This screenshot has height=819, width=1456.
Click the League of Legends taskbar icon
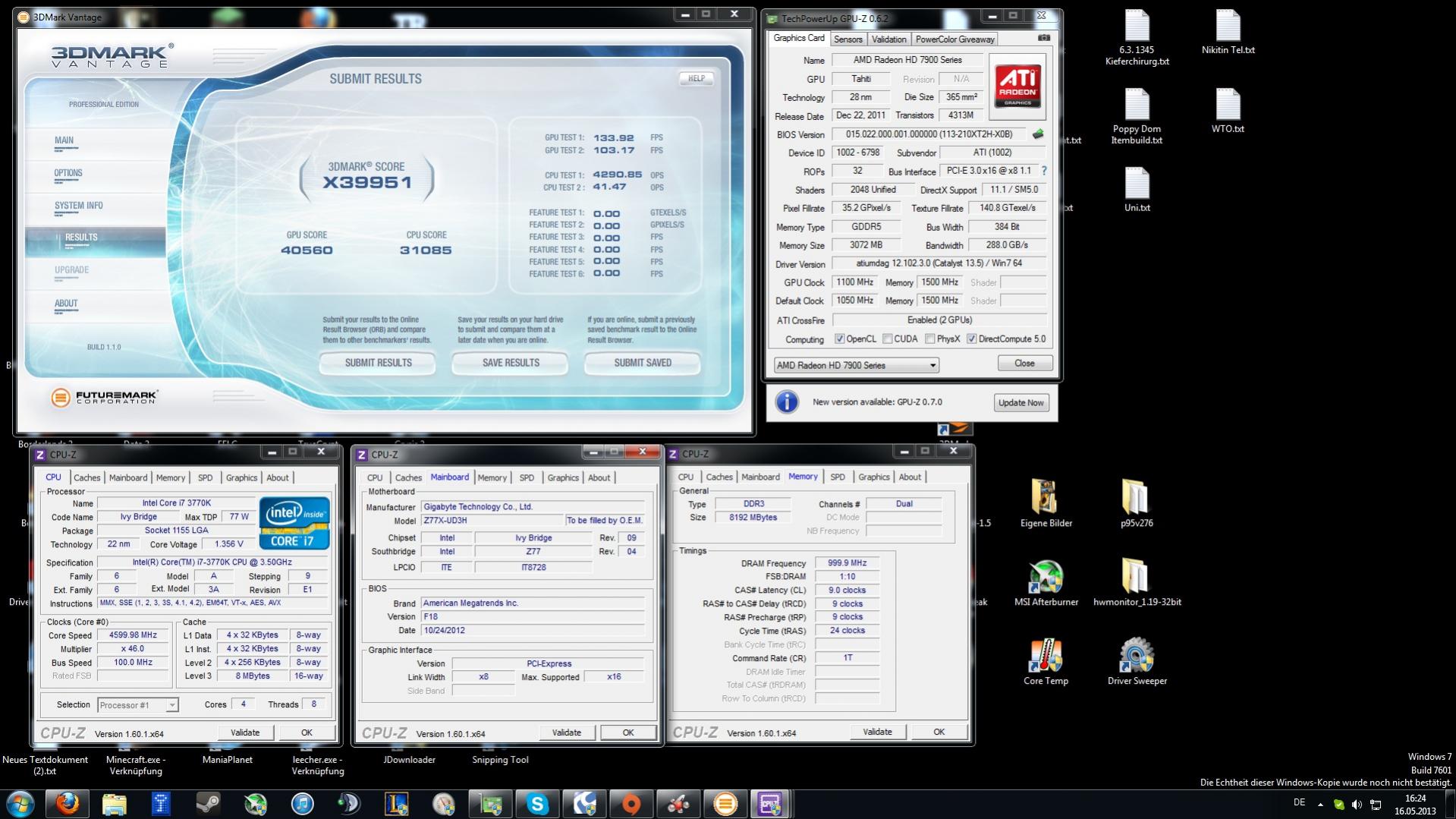pyautogui.click(x=397, y=804)
